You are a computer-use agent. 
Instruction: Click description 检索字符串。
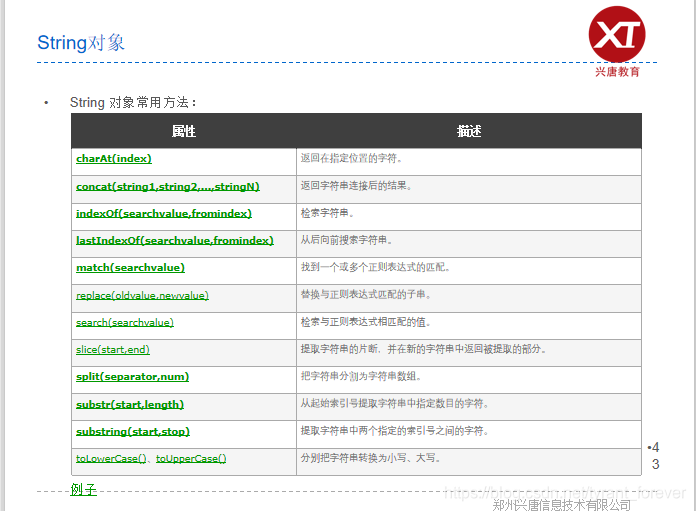tap(328, 213)
